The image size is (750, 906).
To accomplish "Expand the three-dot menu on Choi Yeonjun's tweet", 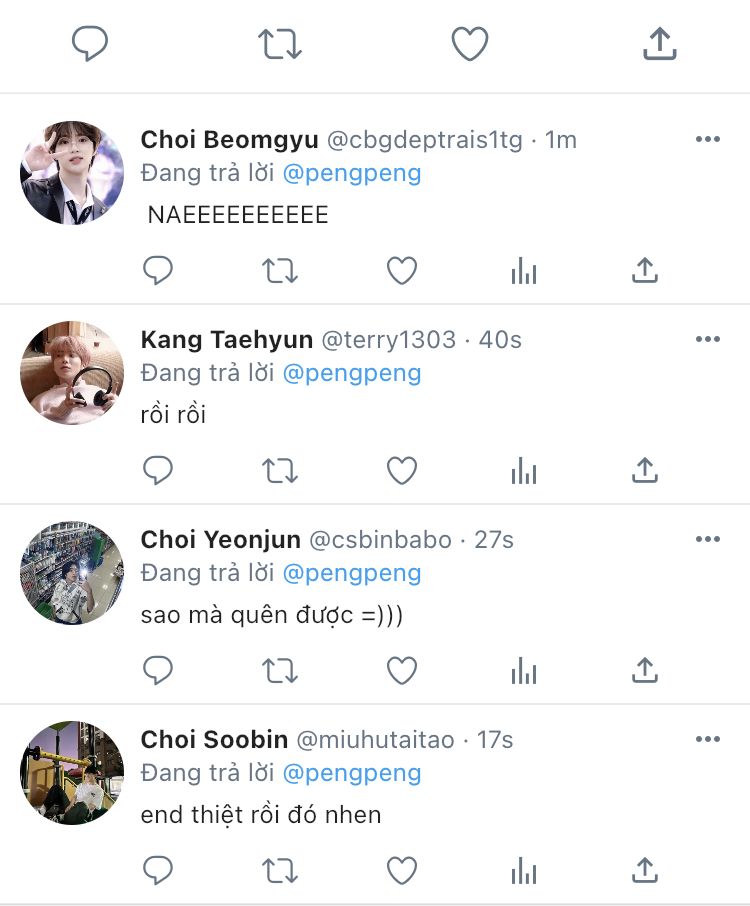I will pos(708,540).
